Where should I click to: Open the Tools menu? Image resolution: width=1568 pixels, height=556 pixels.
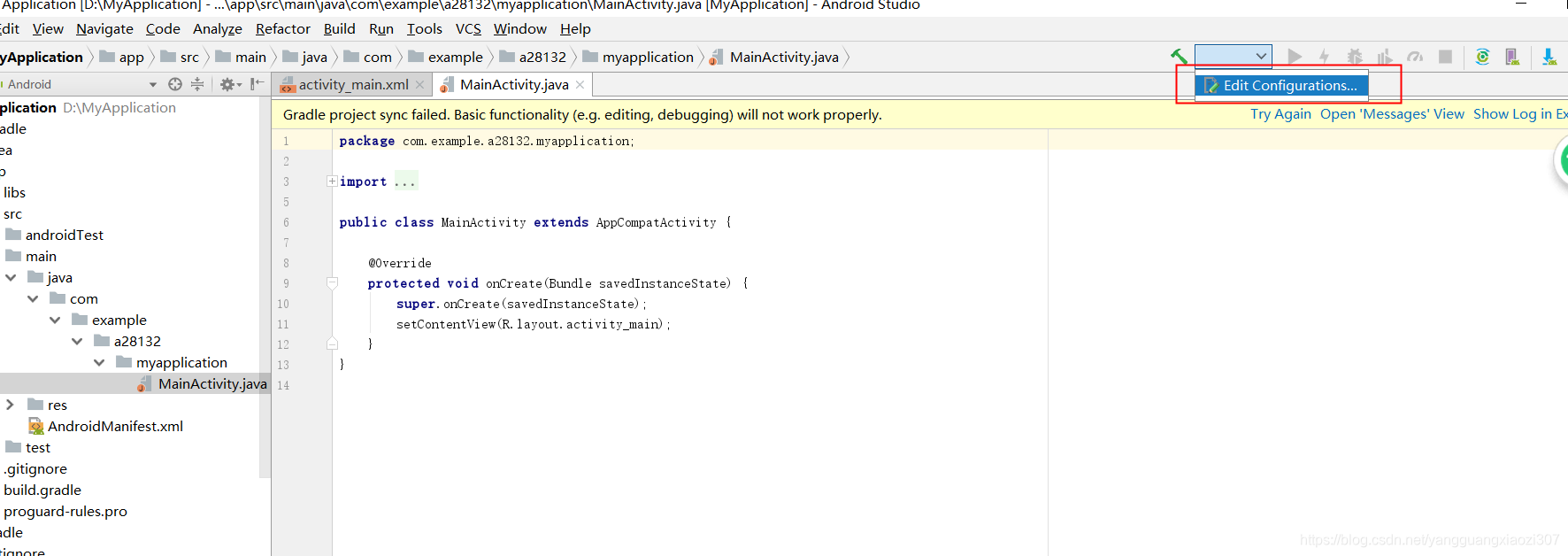(x=425, y=29)
